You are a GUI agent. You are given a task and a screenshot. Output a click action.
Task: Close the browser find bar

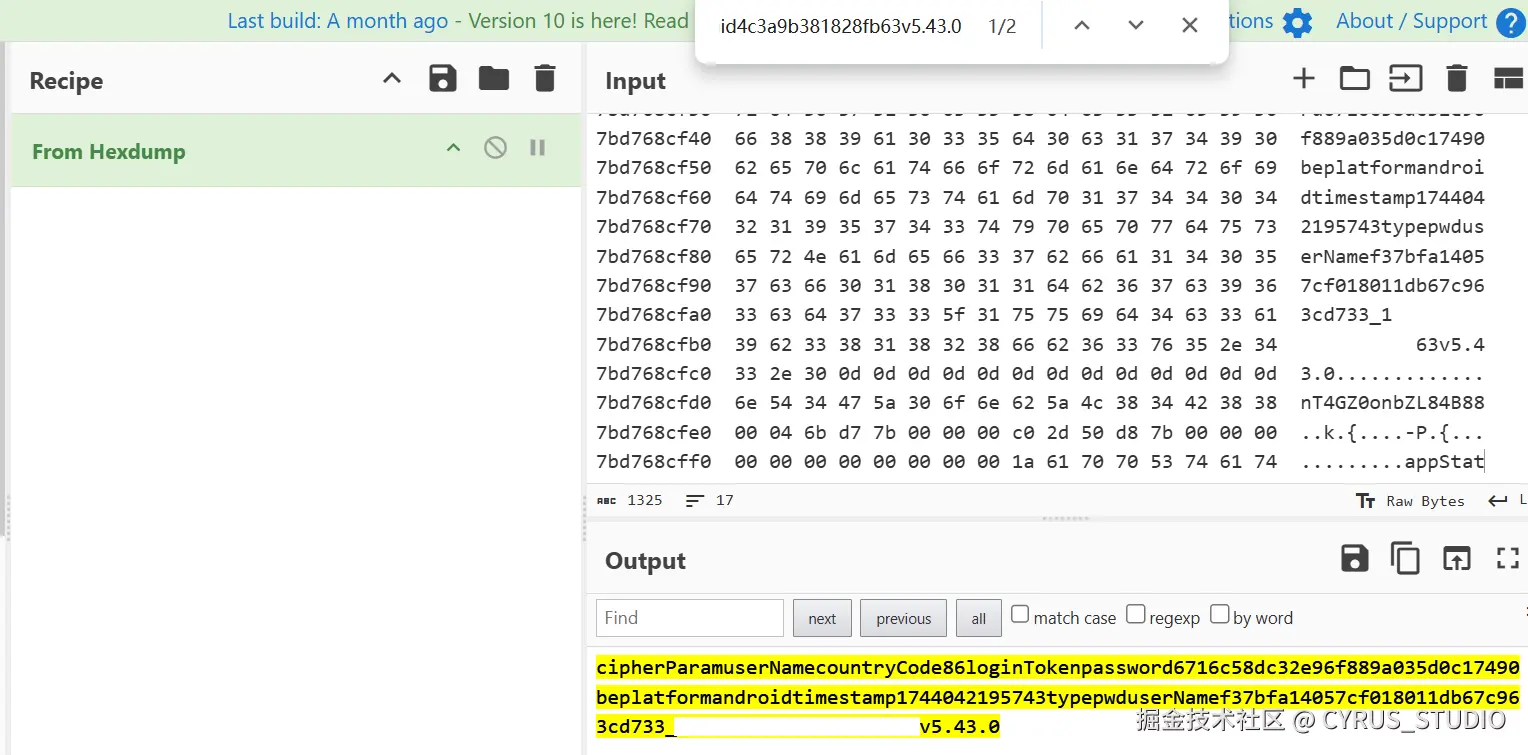[1190, 26]
